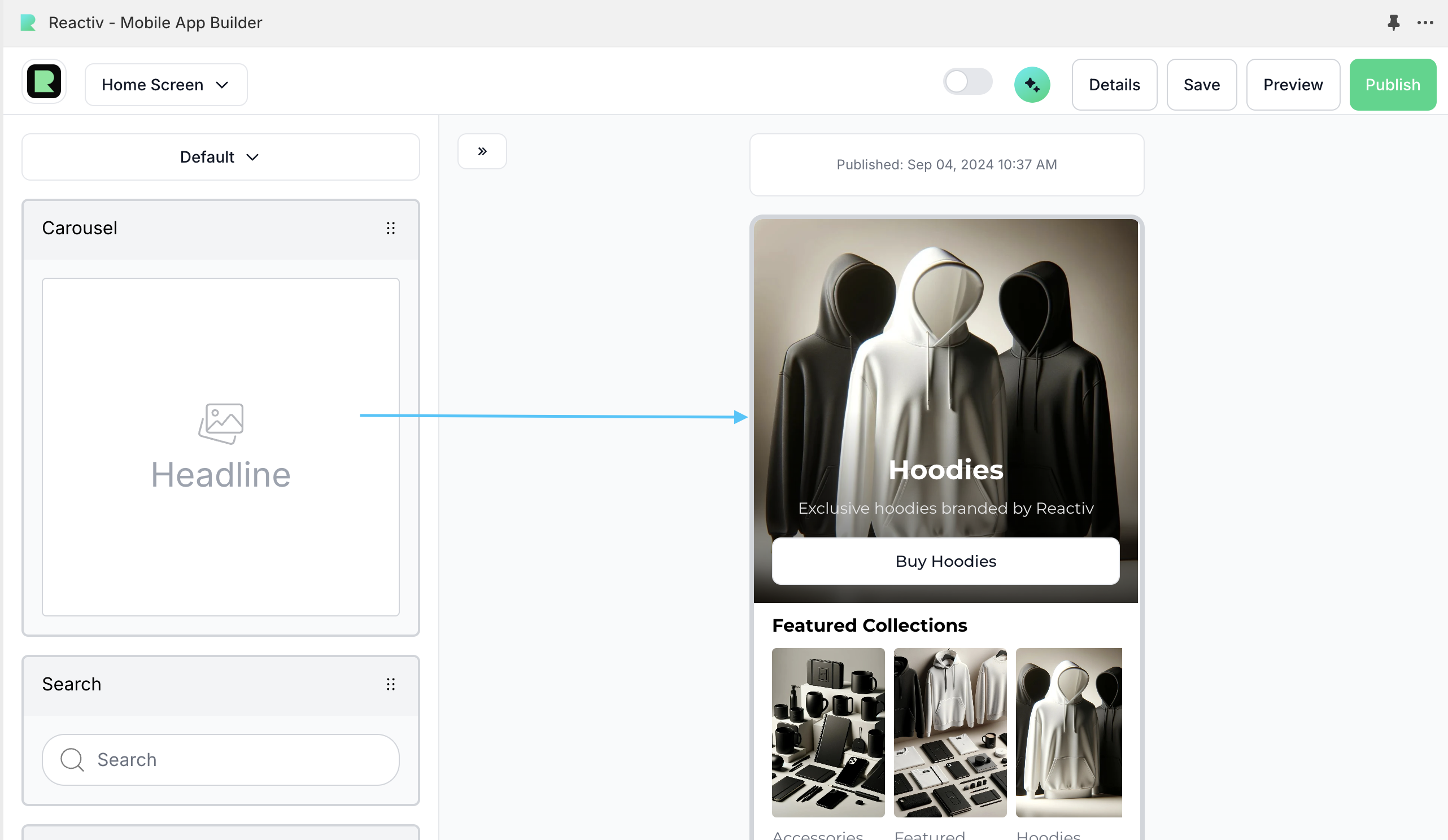Click the Accessories collection thumbnail
Image resolution: width=1448 pixels, height=840 pixels.
point(827,732)
